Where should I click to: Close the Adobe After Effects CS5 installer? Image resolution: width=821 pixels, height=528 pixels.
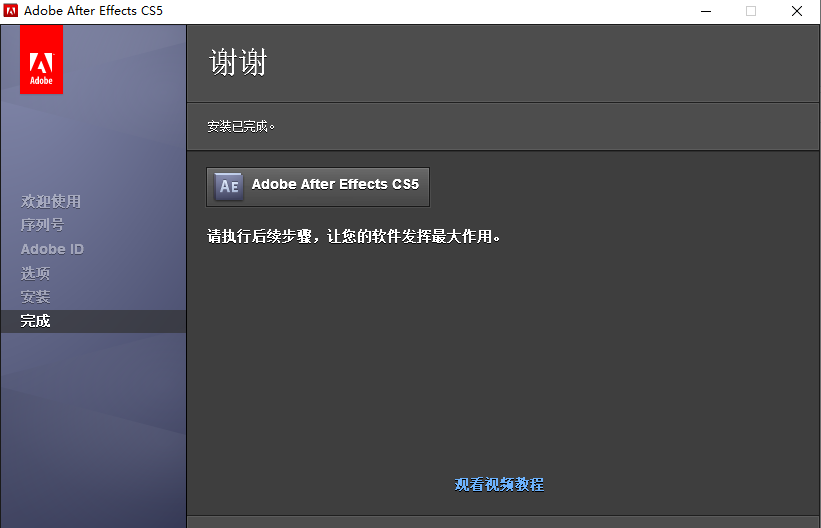tap(797, 11)
